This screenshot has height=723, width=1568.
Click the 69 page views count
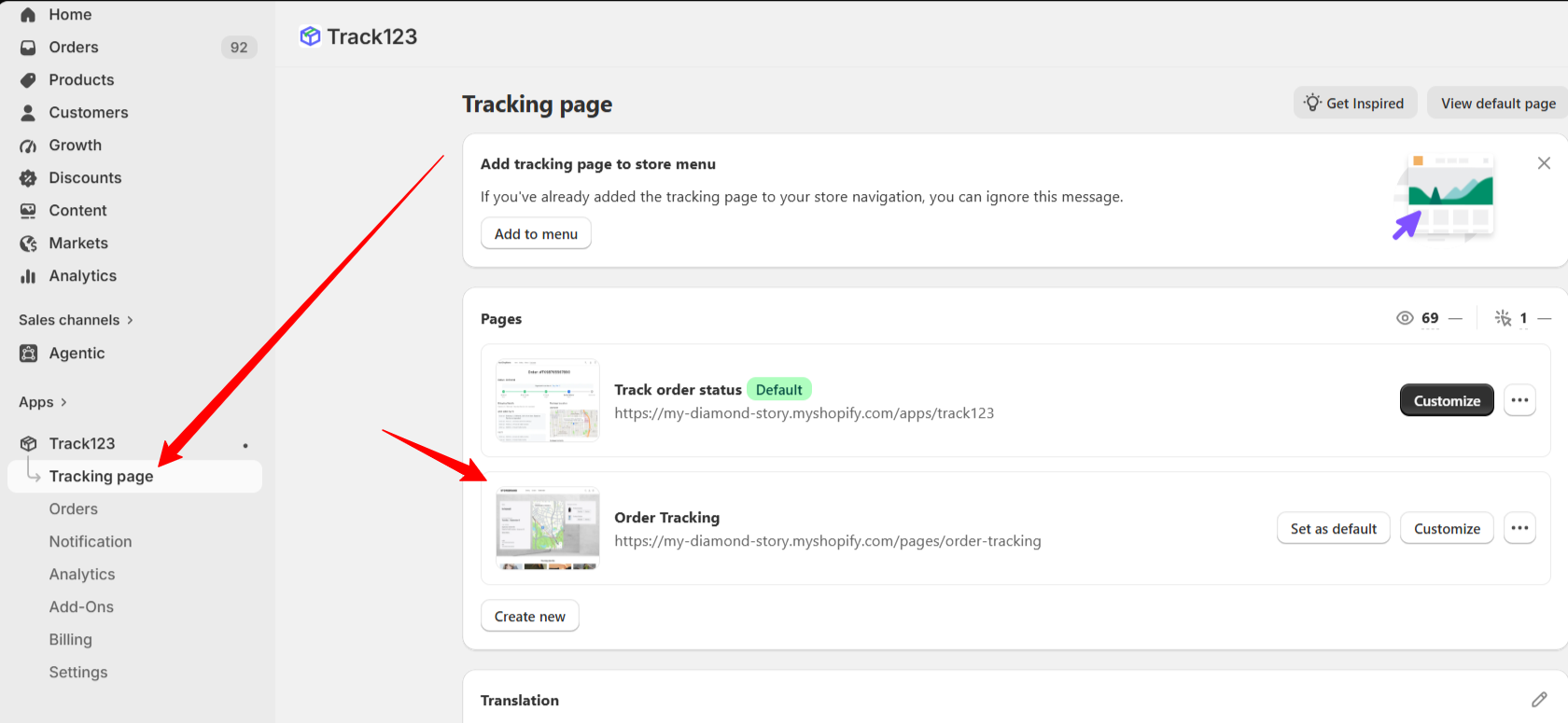tap(1430, 318)
